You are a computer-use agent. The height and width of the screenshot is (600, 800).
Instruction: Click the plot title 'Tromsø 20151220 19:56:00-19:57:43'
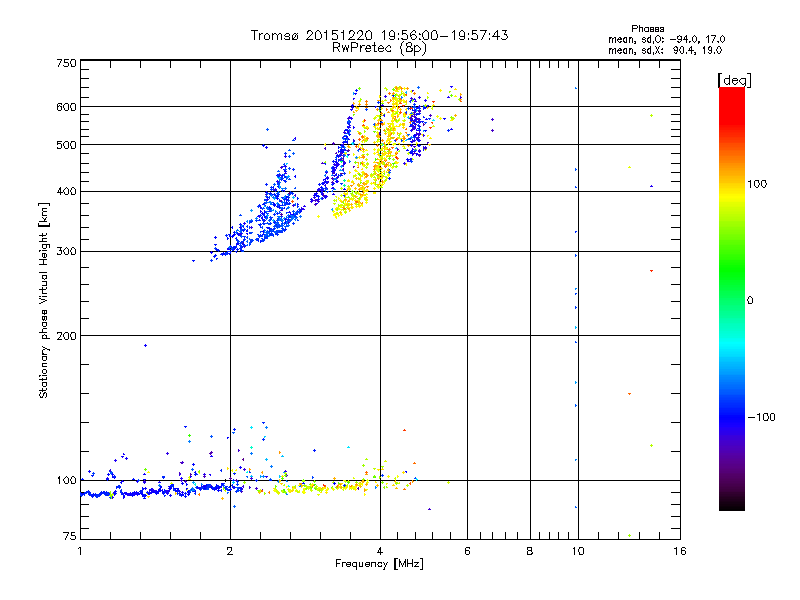379,35
